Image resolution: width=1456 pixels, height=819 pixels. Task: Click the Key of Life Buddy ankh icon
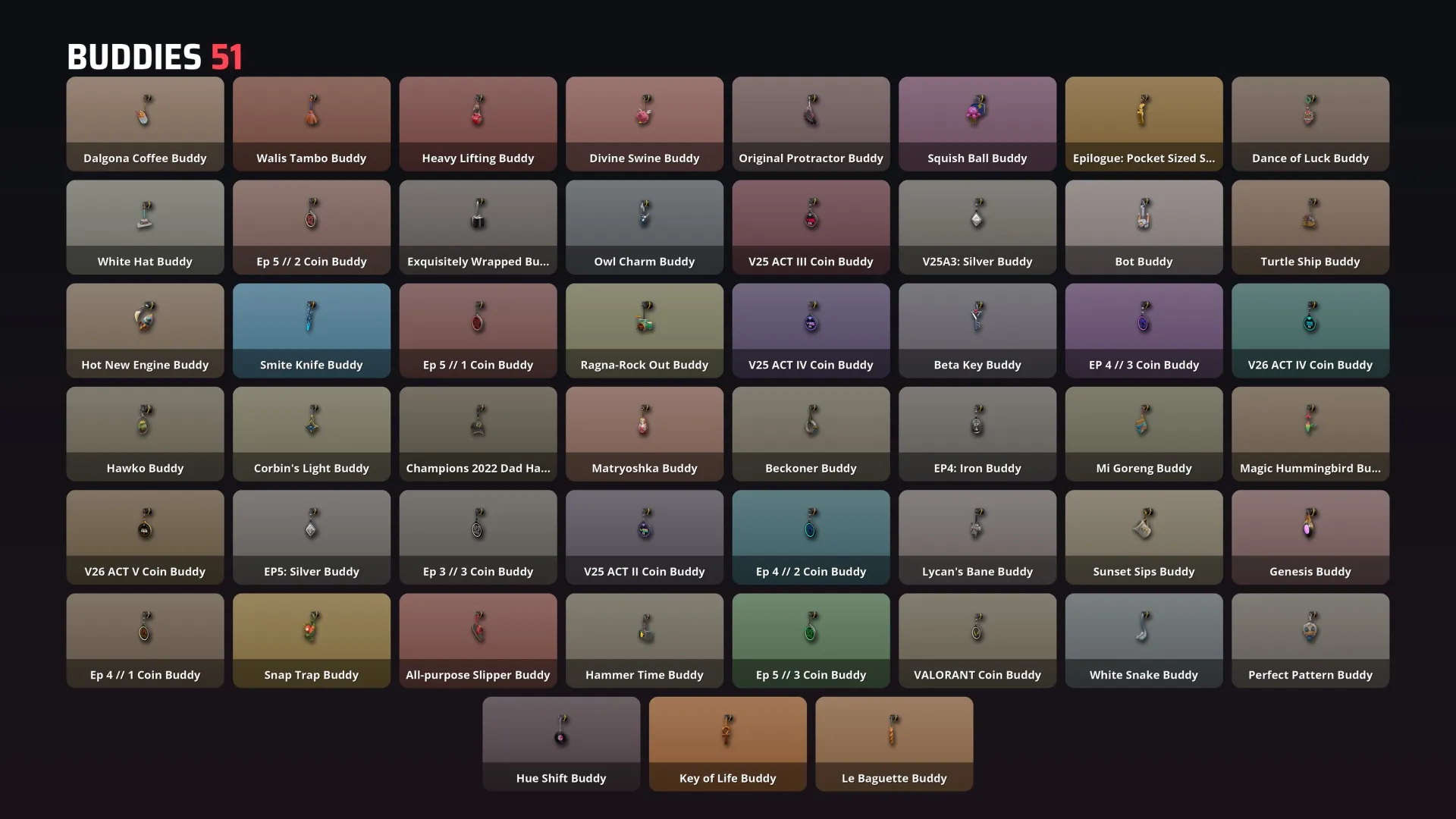(727, 730)
